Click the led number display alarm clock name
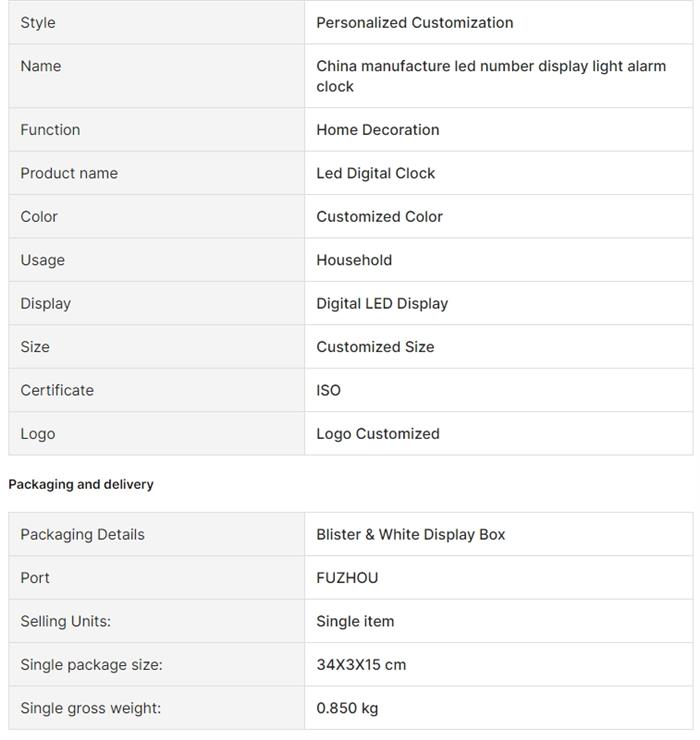This screenshot has width=700, height=740. 490,76
